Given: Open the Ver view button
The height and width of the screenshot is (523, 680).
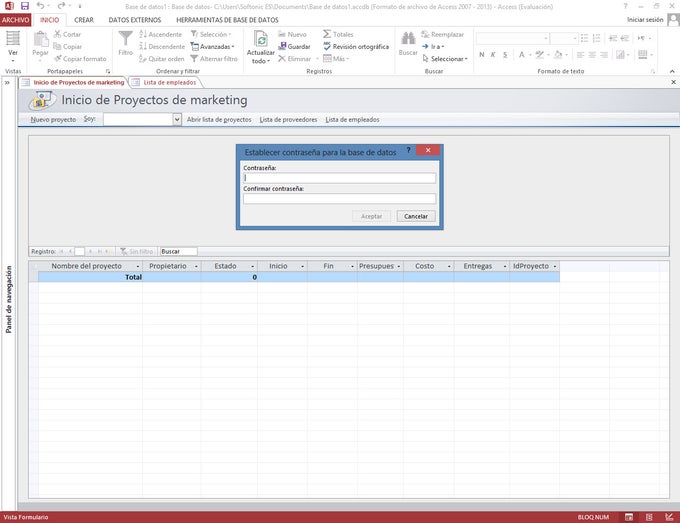Looking at the screenshot, I should point(13,45).
